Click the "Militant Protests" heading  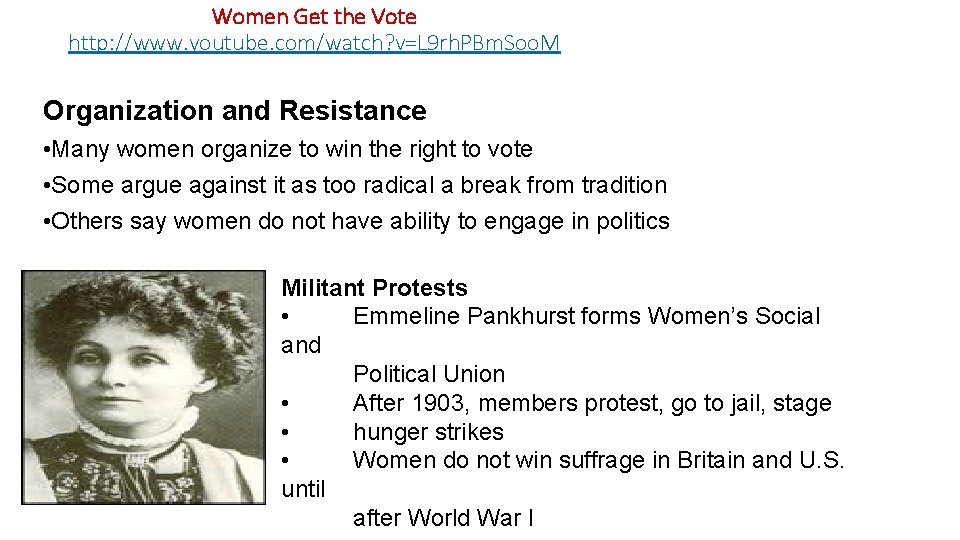[x=374, y=288]
